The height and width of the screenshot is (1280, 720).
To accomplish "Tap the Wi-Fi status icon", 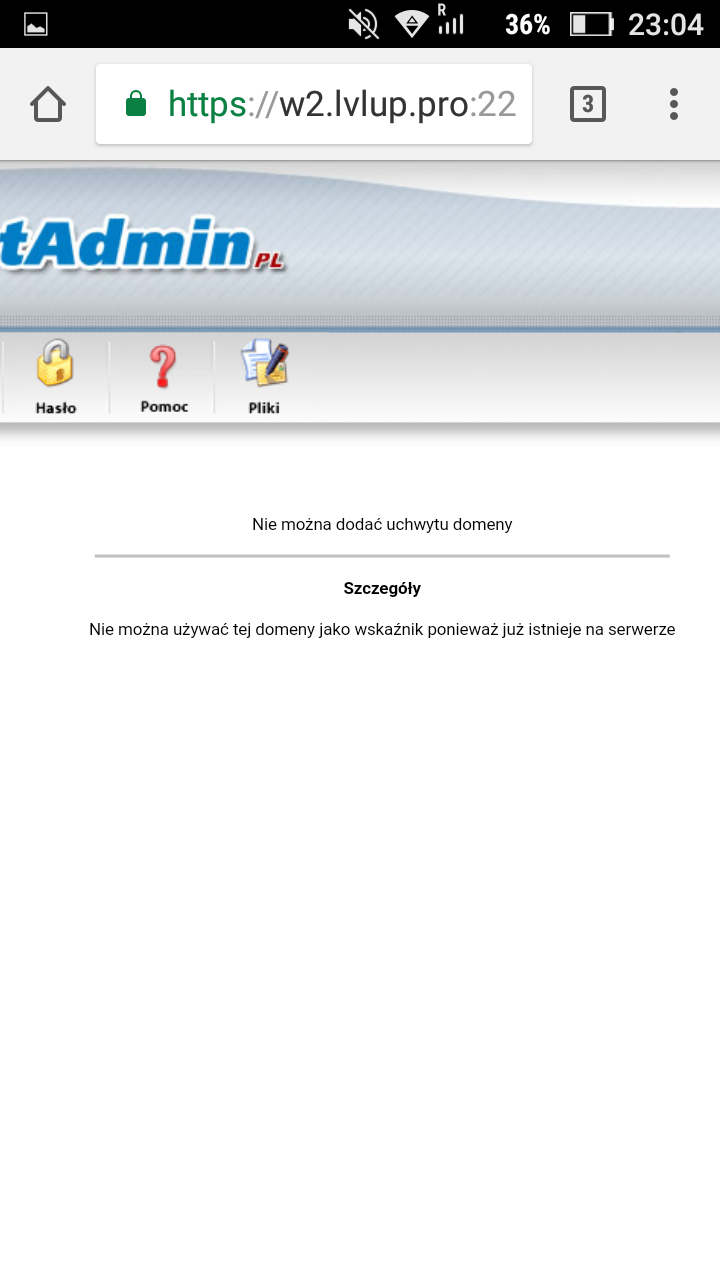I will pyautogui.click(x=411, y=24).
